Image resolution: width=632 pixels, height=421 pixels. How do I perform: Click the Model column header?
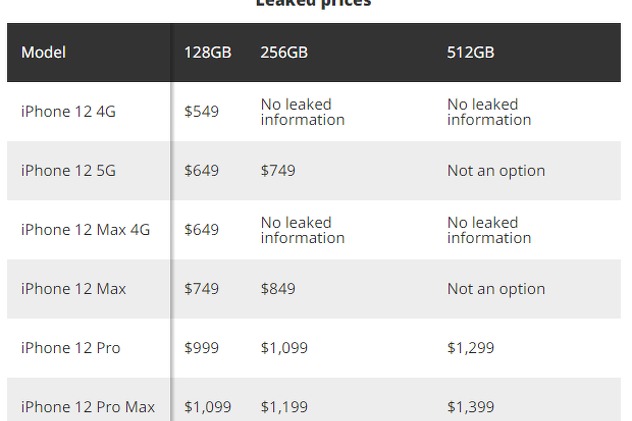point(44,52)
